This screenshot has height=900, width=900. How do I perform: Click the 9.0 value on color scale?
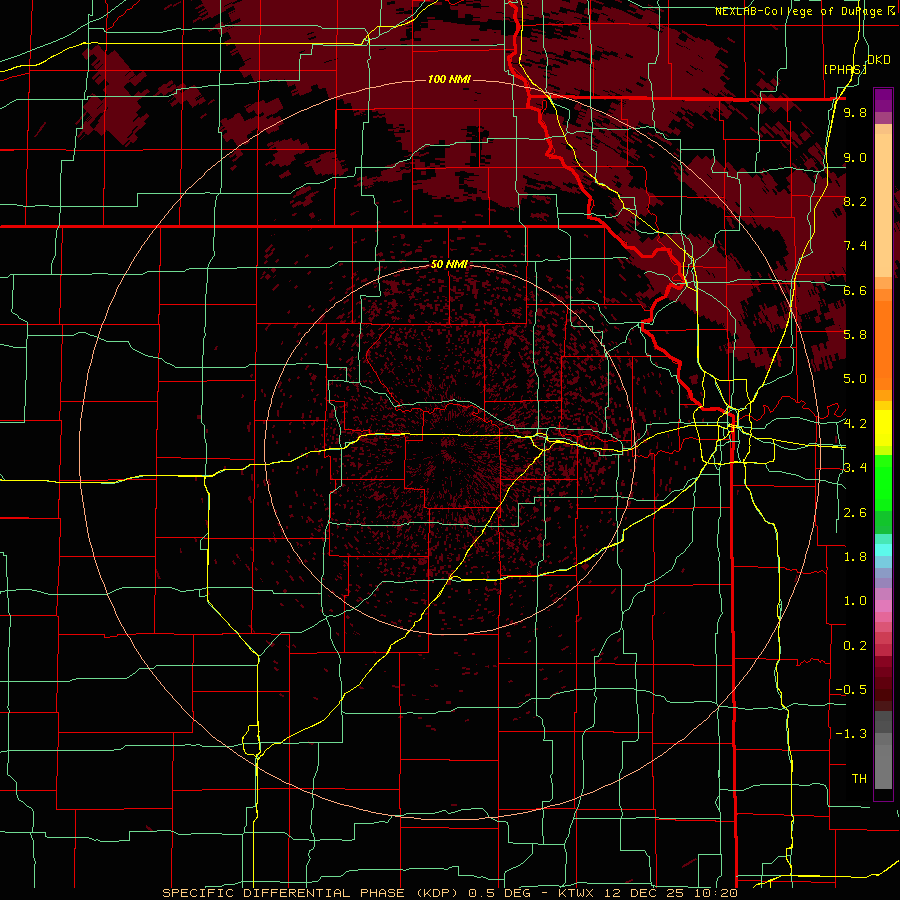855,157
